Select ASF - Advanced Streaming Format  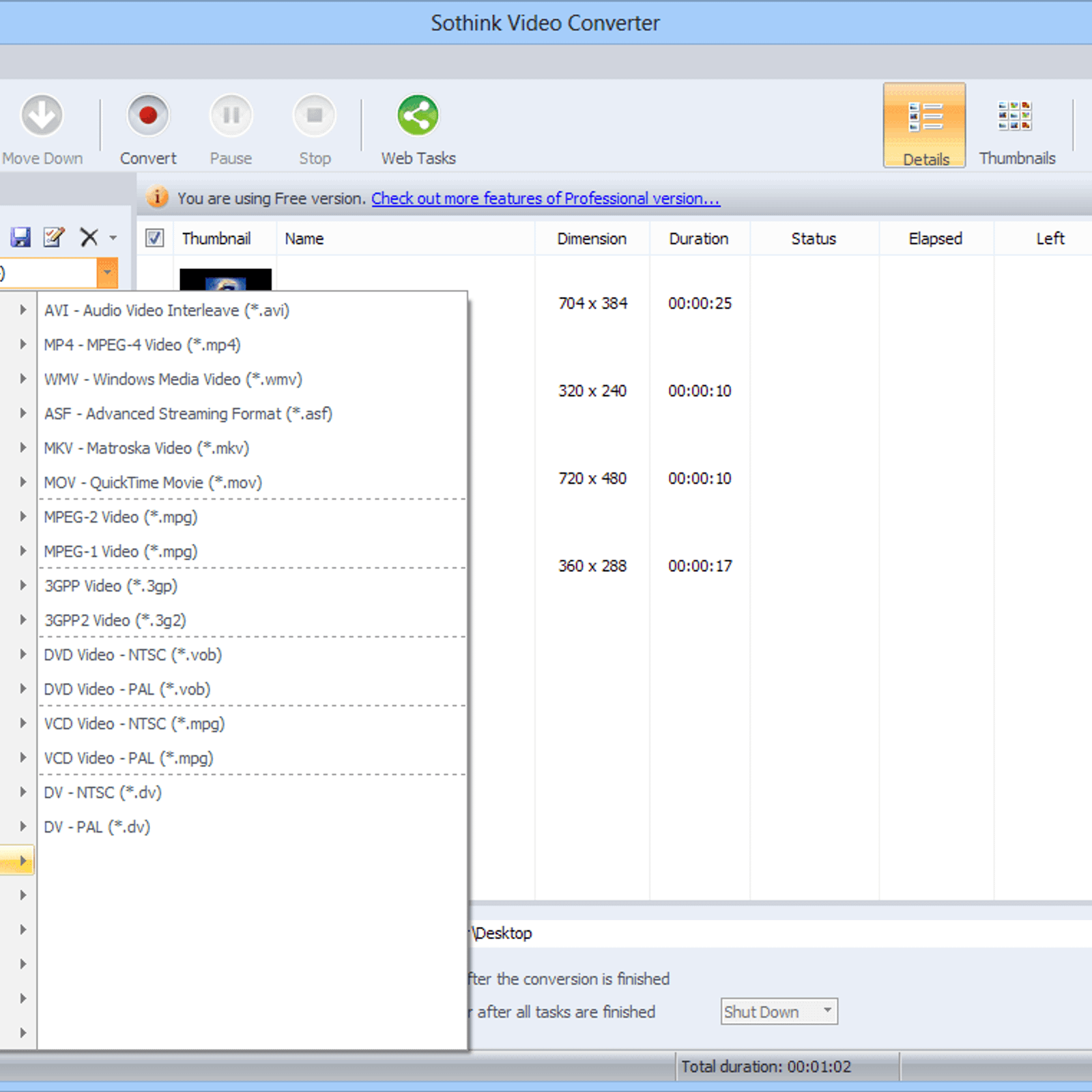pos(253,414)
